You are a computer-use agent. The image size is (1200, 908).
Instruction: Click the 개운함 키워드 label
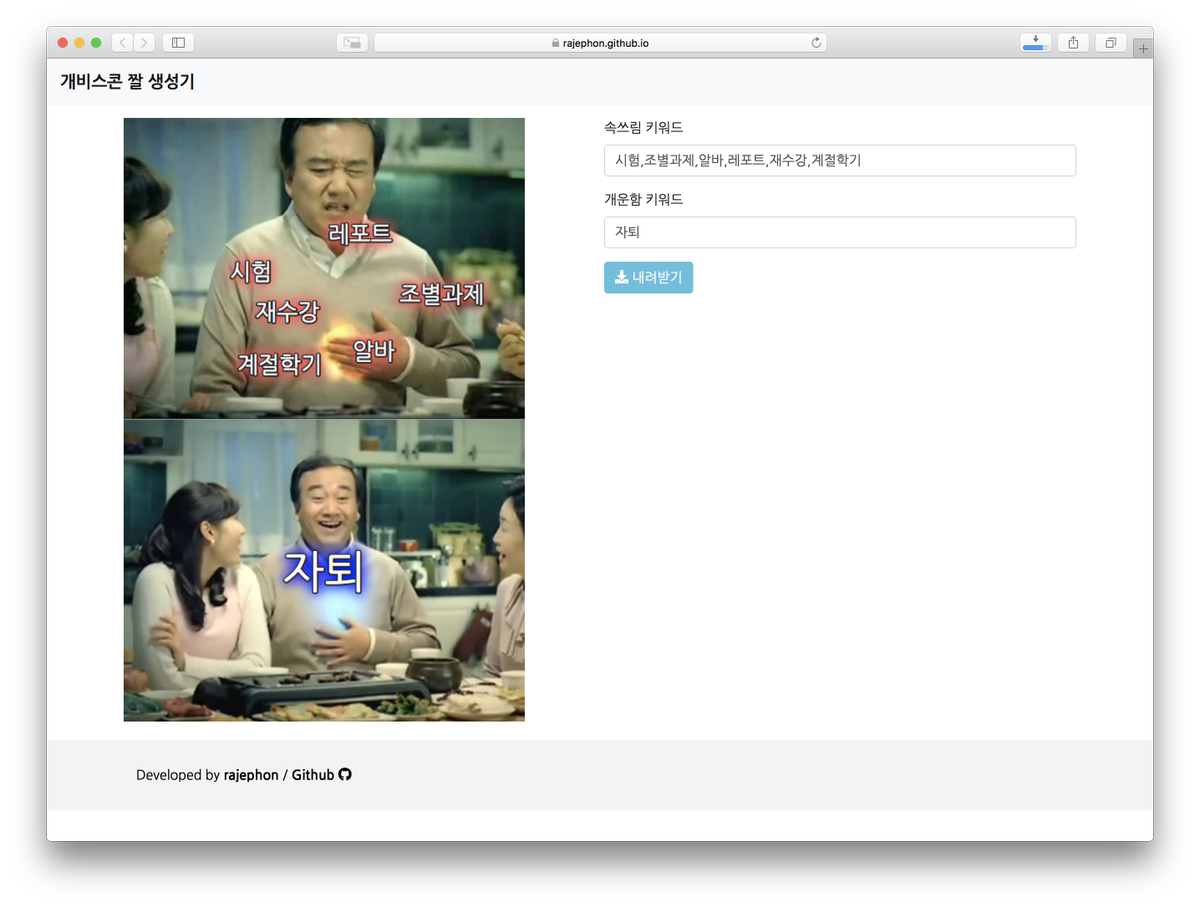pyautogui.click(x=644, y=199)
